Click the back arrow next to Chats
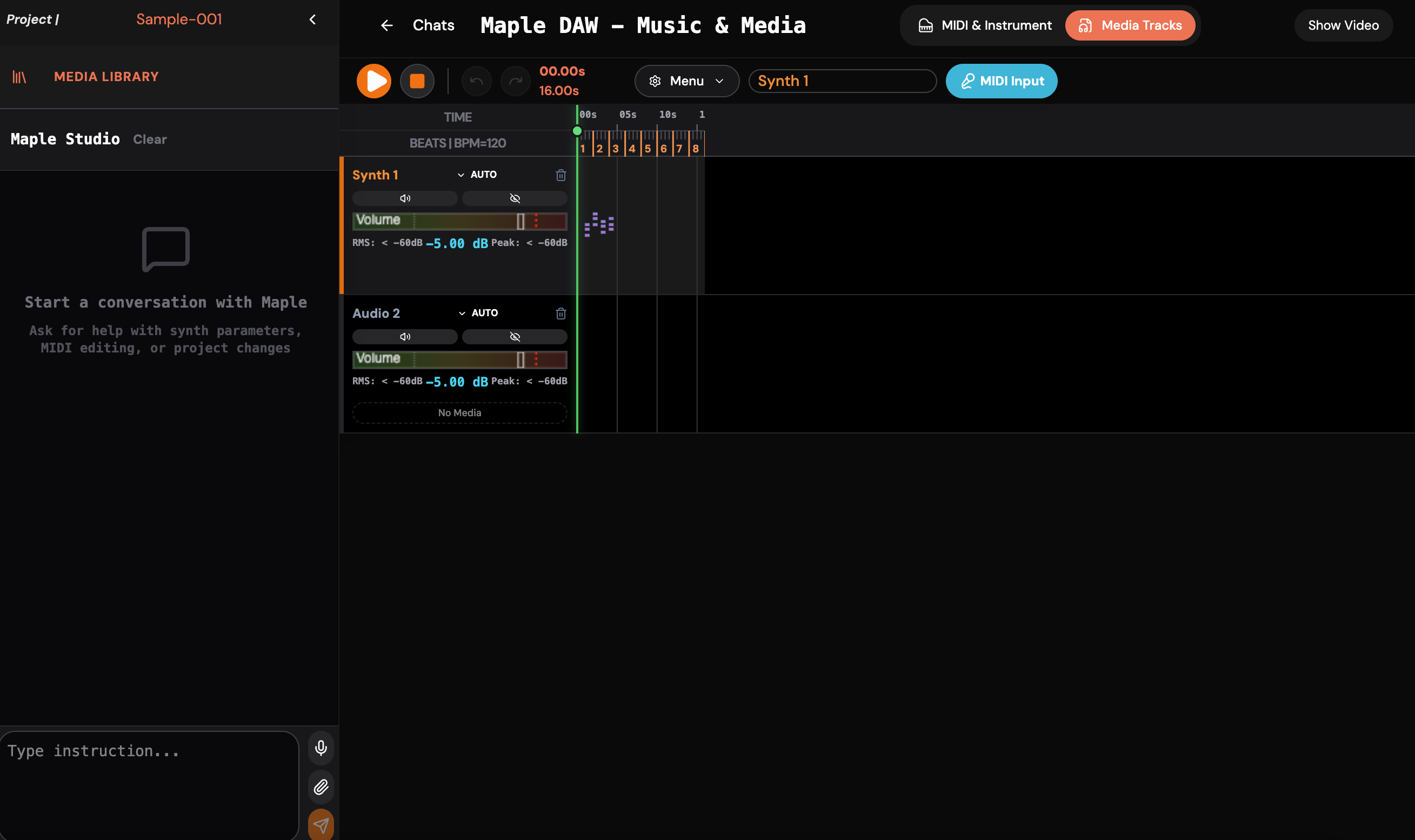Image resolution: width=1415 pixels, height=840 pixels. pos(386,25)
